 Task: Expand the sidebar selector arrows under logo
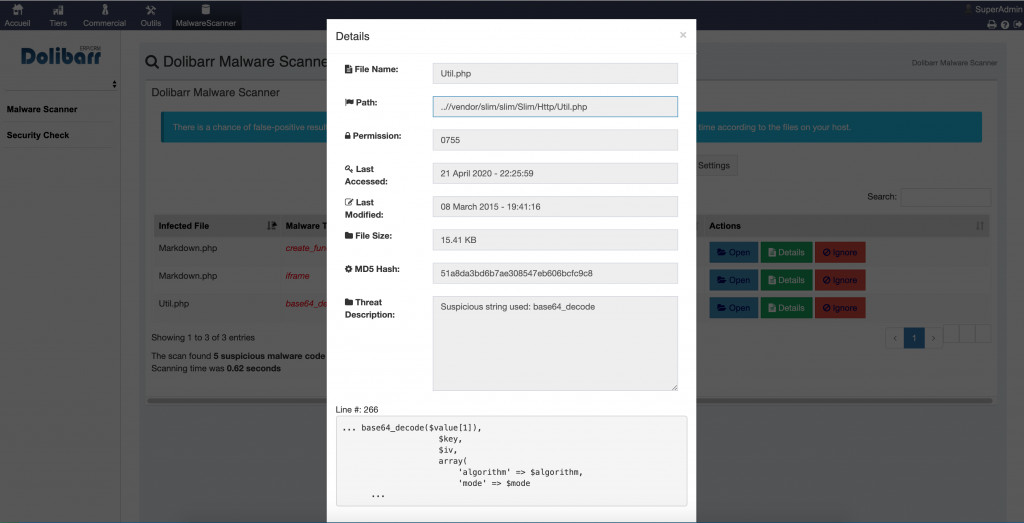coord(114,84)
